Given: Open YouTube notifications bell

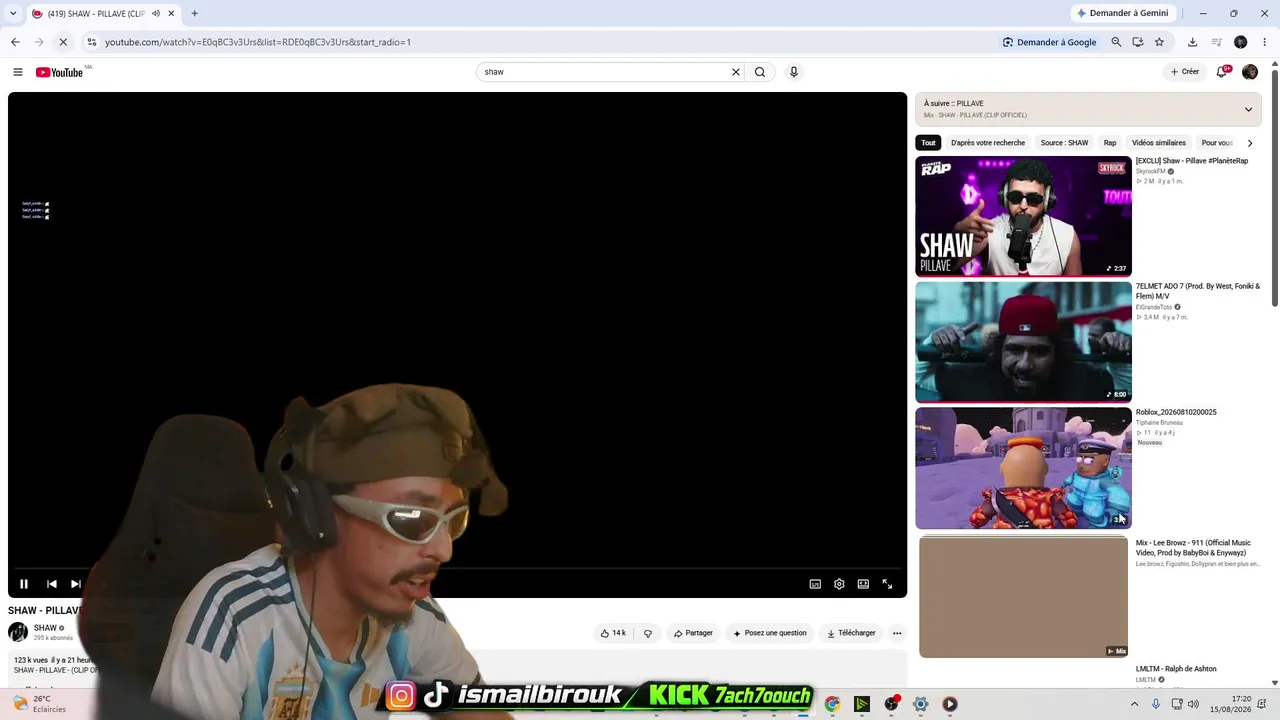Looking at the screenshot, I should (1223, 72).
